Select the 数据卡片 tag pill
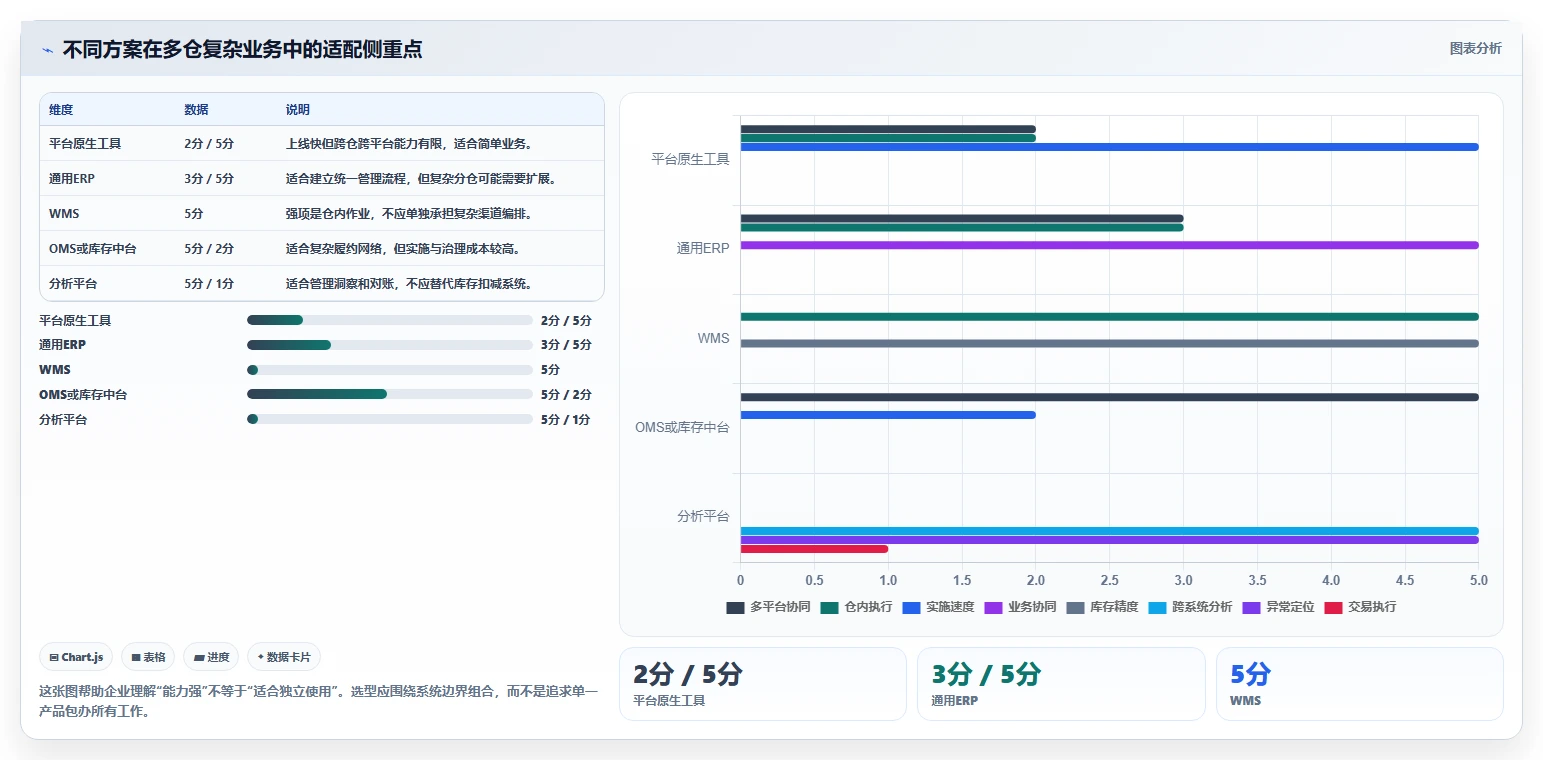The image size is (1543, 760). pos(284,657)
